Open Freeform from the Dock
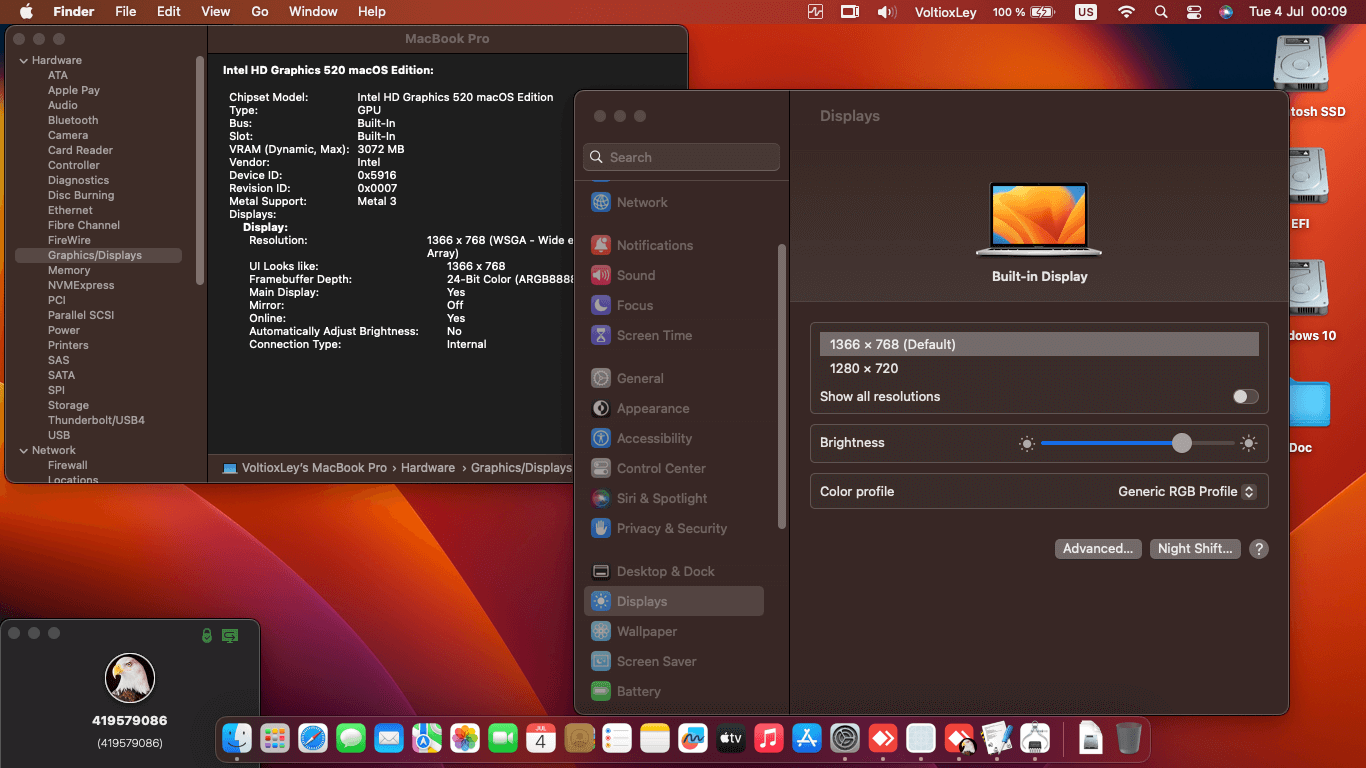The height and width of the screenshot is (768, 1366). [x=693, y=739]
